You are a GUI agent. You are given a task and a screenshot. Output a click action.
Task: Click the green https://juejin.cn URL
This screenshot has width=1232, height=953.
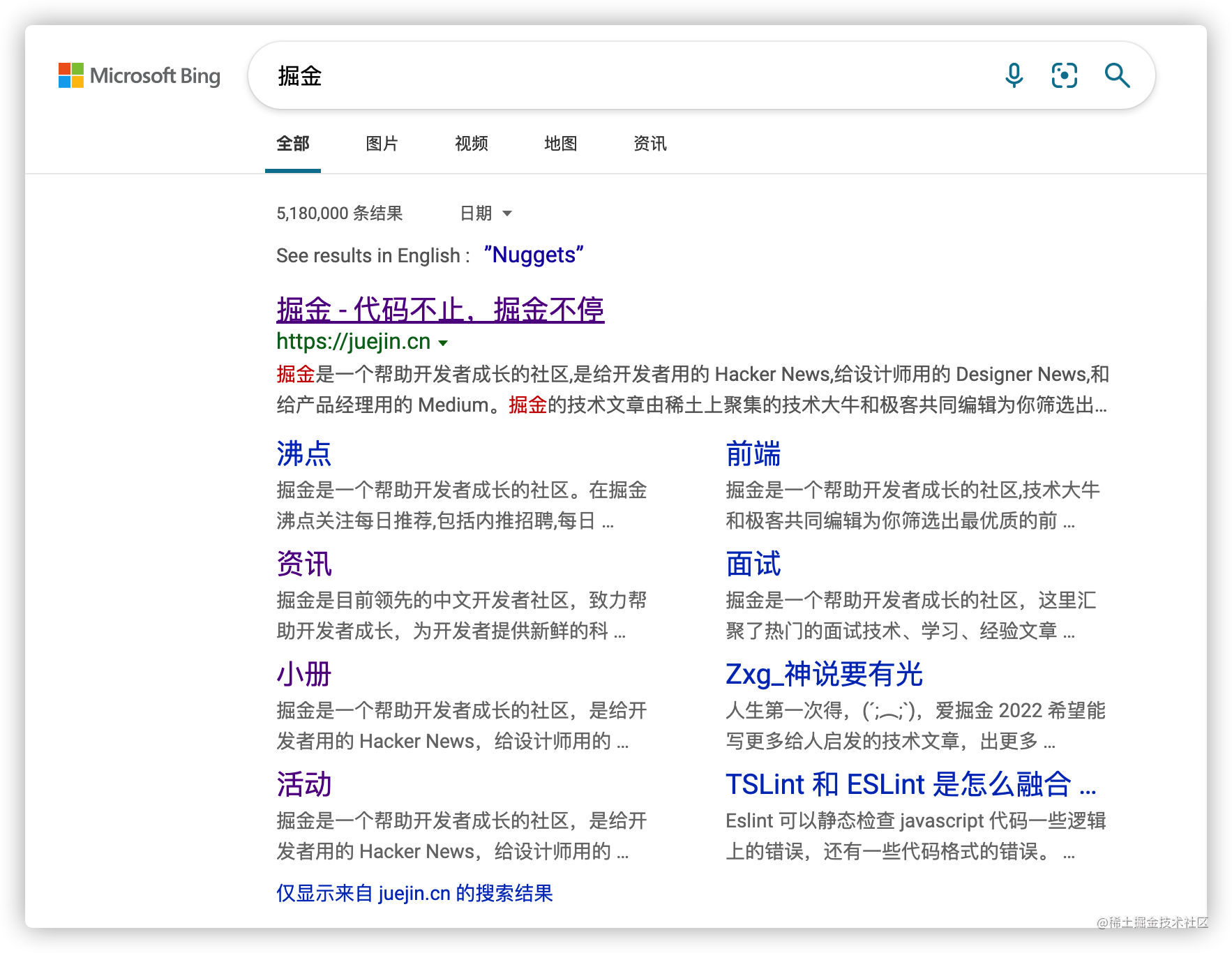[354, 342]
